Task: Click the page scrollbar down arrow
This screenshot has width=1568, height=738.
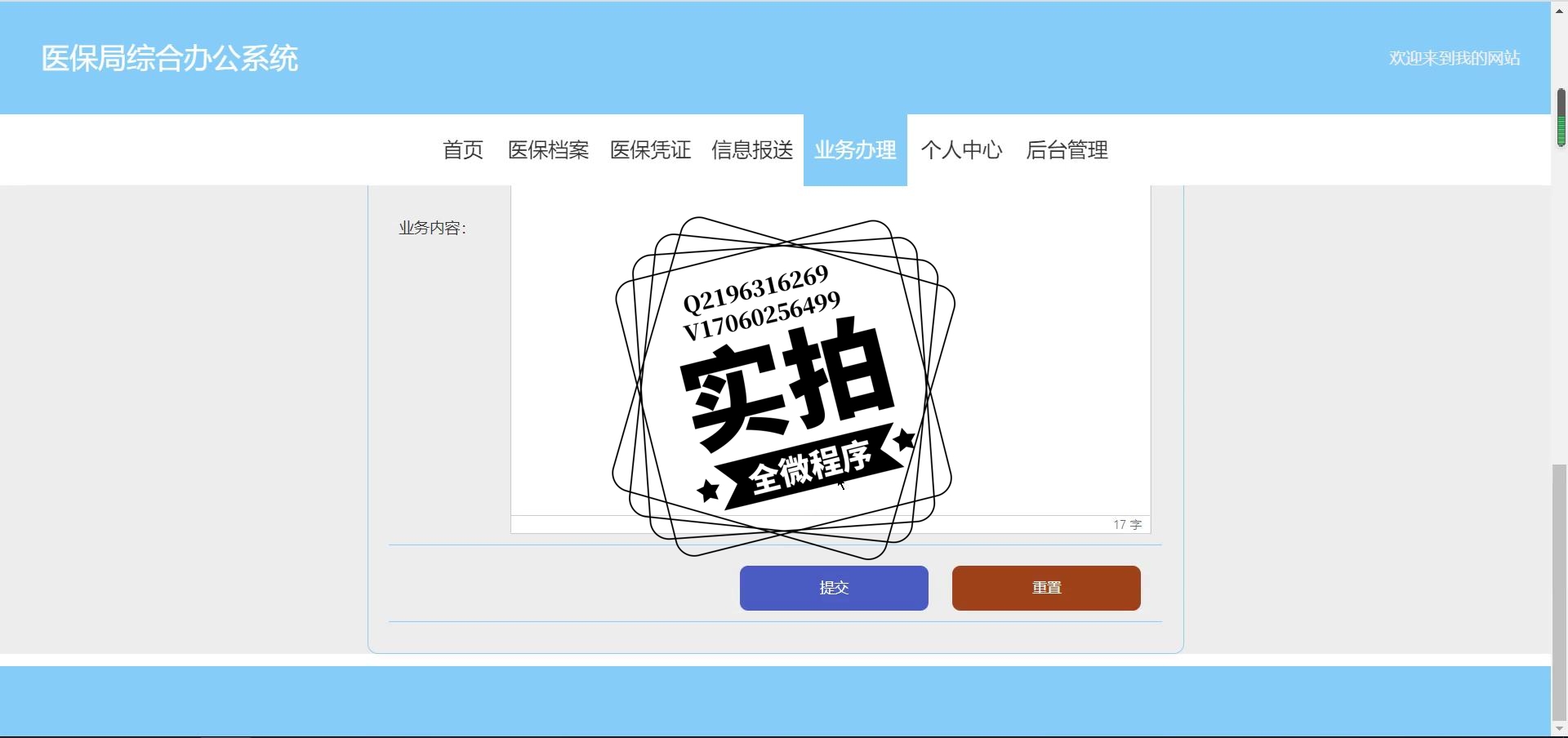Action: coord(1559,728)
